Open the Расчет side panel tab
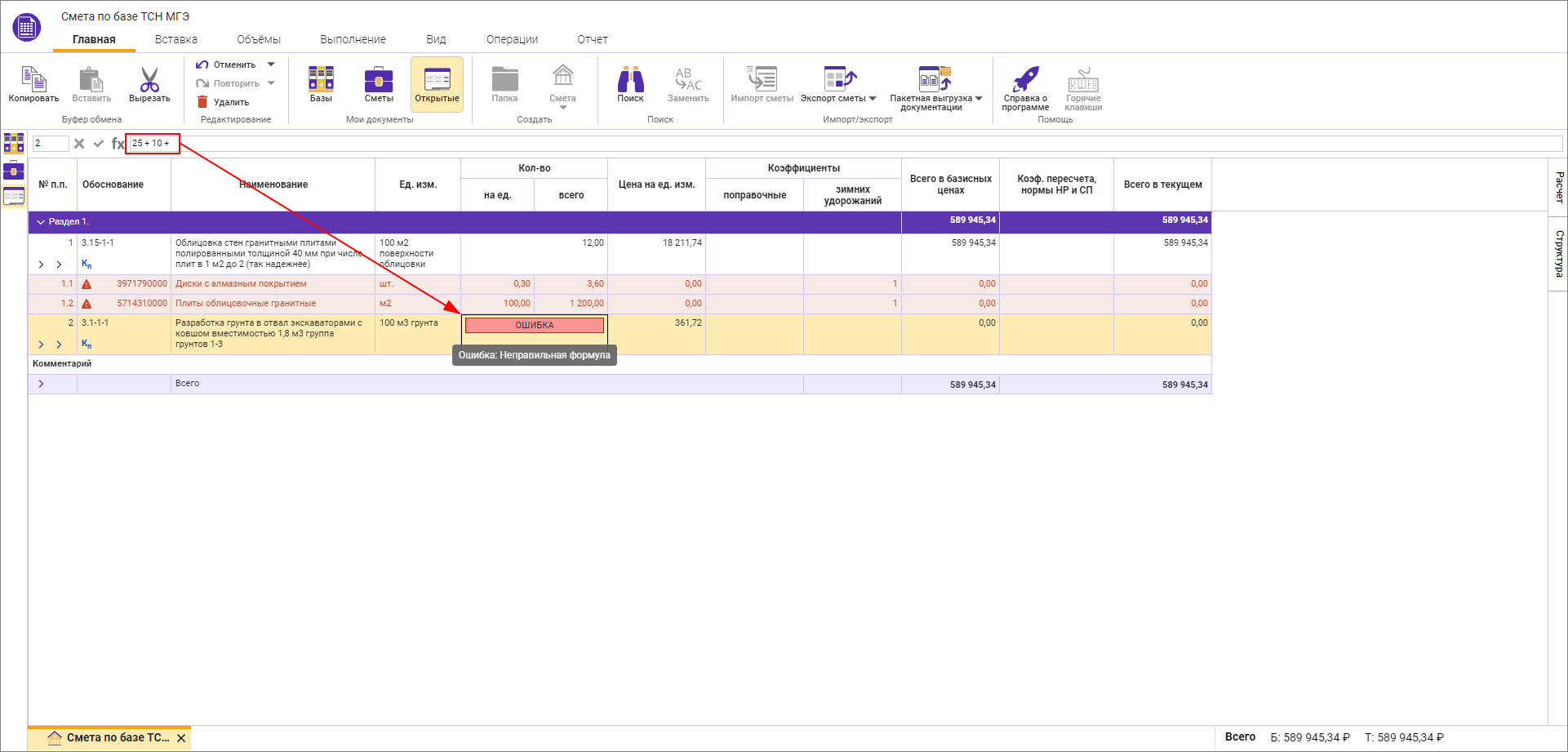This screenshot has width=1568, height=752. (1558, 187)
